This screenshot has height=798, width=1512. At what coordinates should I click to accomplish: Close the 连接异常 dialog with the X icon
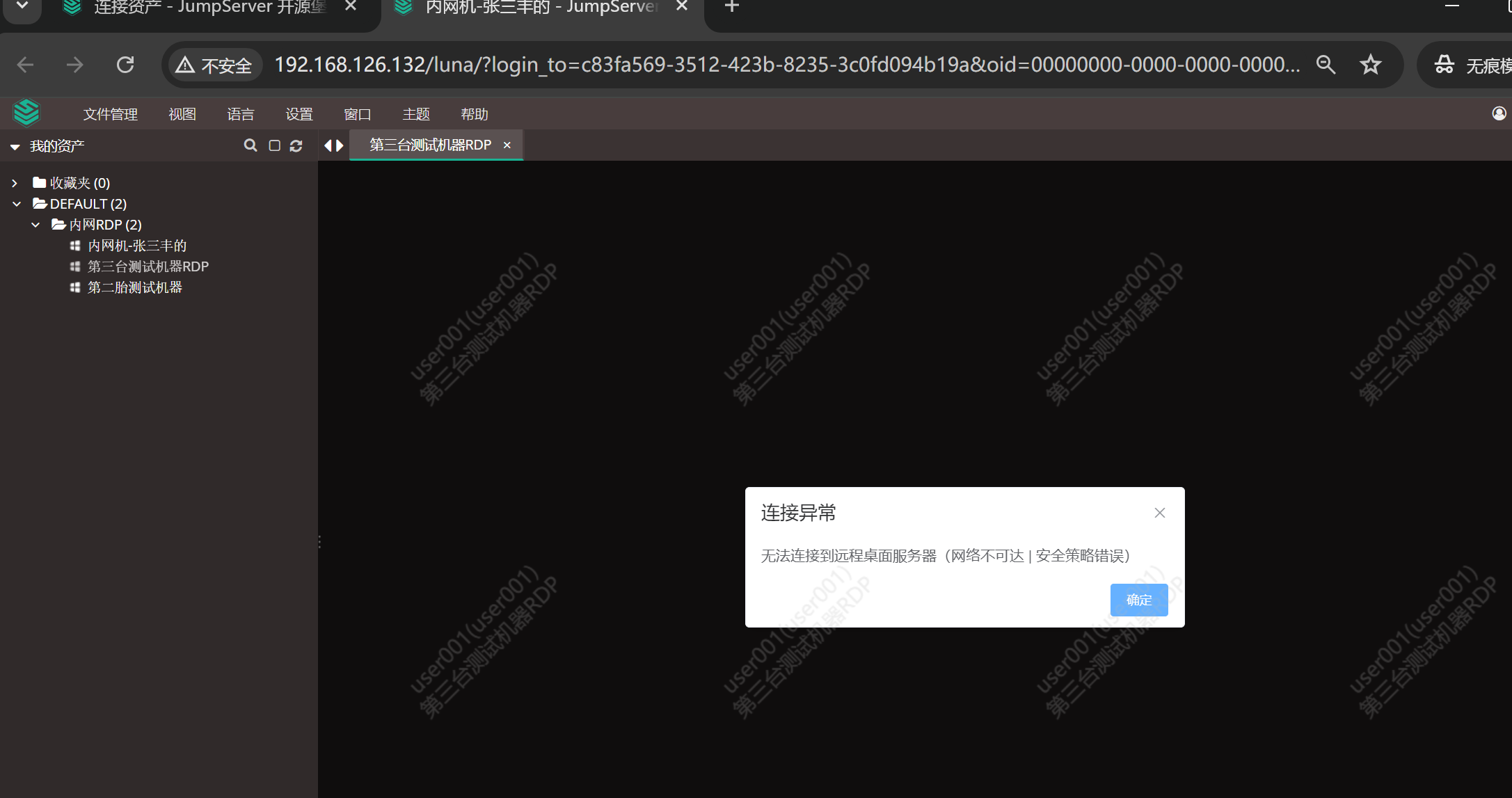(x=1159, y=513)
